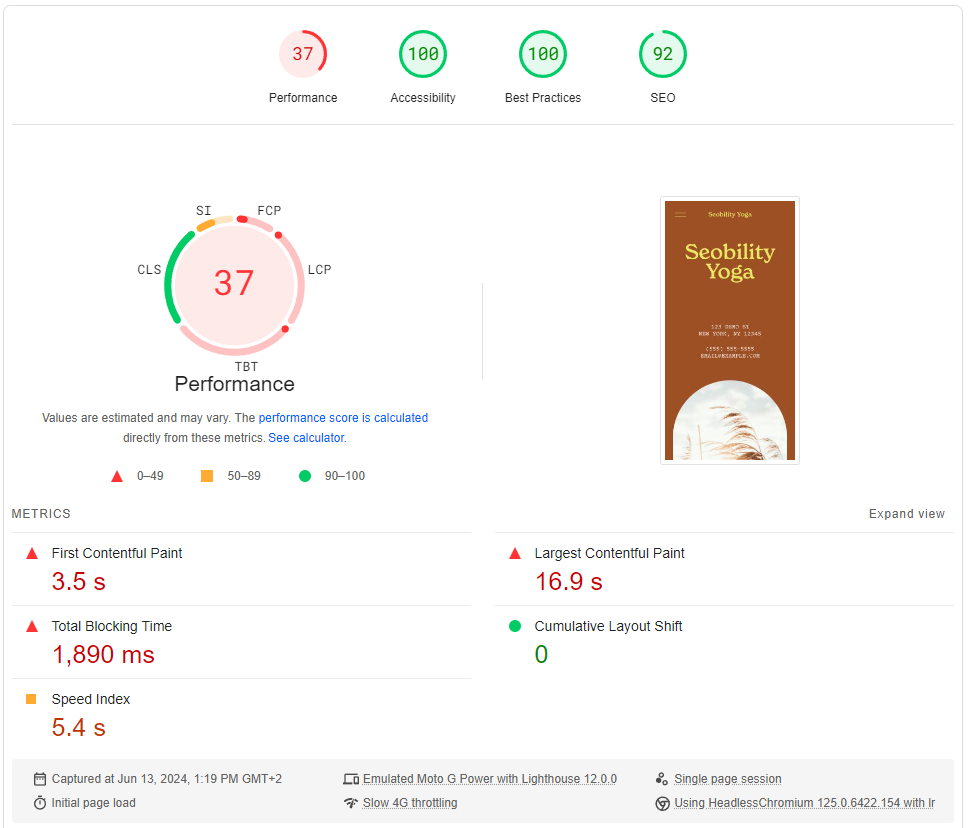This screenshot has height=828, width=968.
Task: Click the red triangle beside Total Blocking Time
Action: (31, 625)
